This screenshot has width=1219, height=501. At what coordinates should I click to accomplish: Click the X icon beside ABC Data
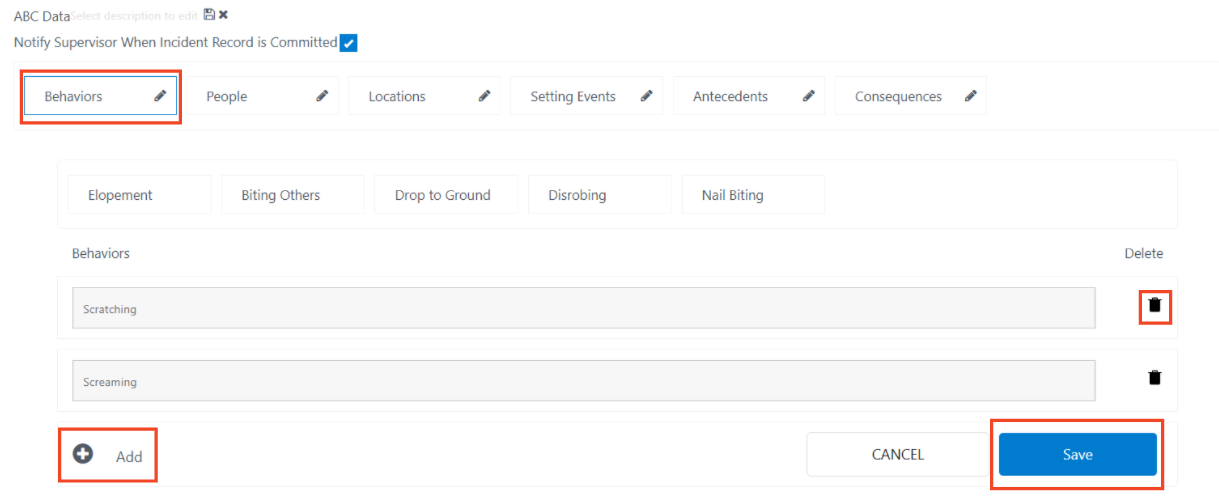pos(223,14)
